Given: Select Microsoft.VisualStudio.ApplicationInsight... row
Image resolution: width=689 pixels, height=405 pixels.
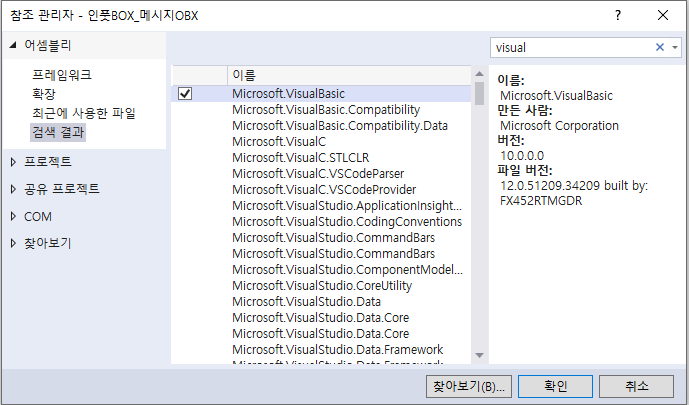Looking at the screenshot, I should (321, 206).
